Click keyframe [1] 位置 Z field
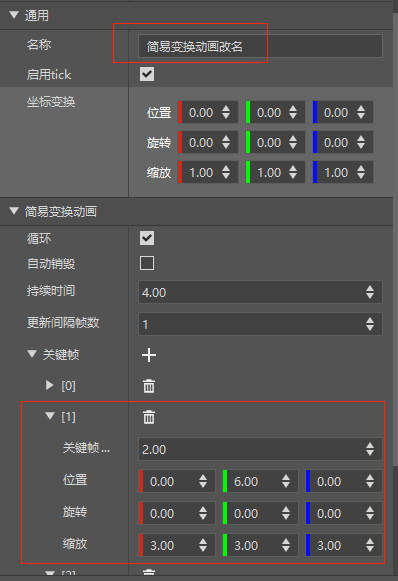 [x=344, y=481]
